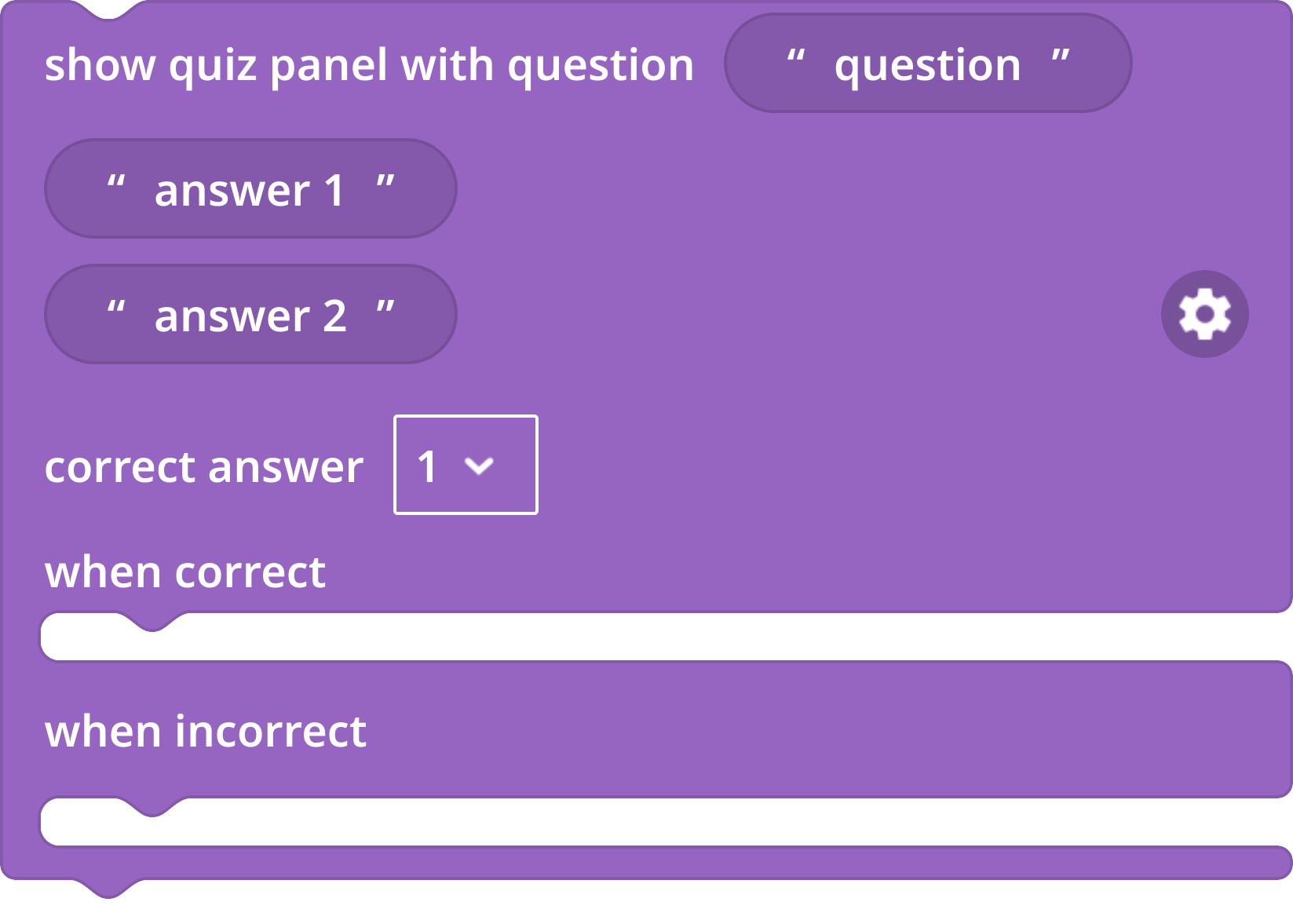Click the empty slot under "when correct"

pyautogui.click(x=666, y=637)
